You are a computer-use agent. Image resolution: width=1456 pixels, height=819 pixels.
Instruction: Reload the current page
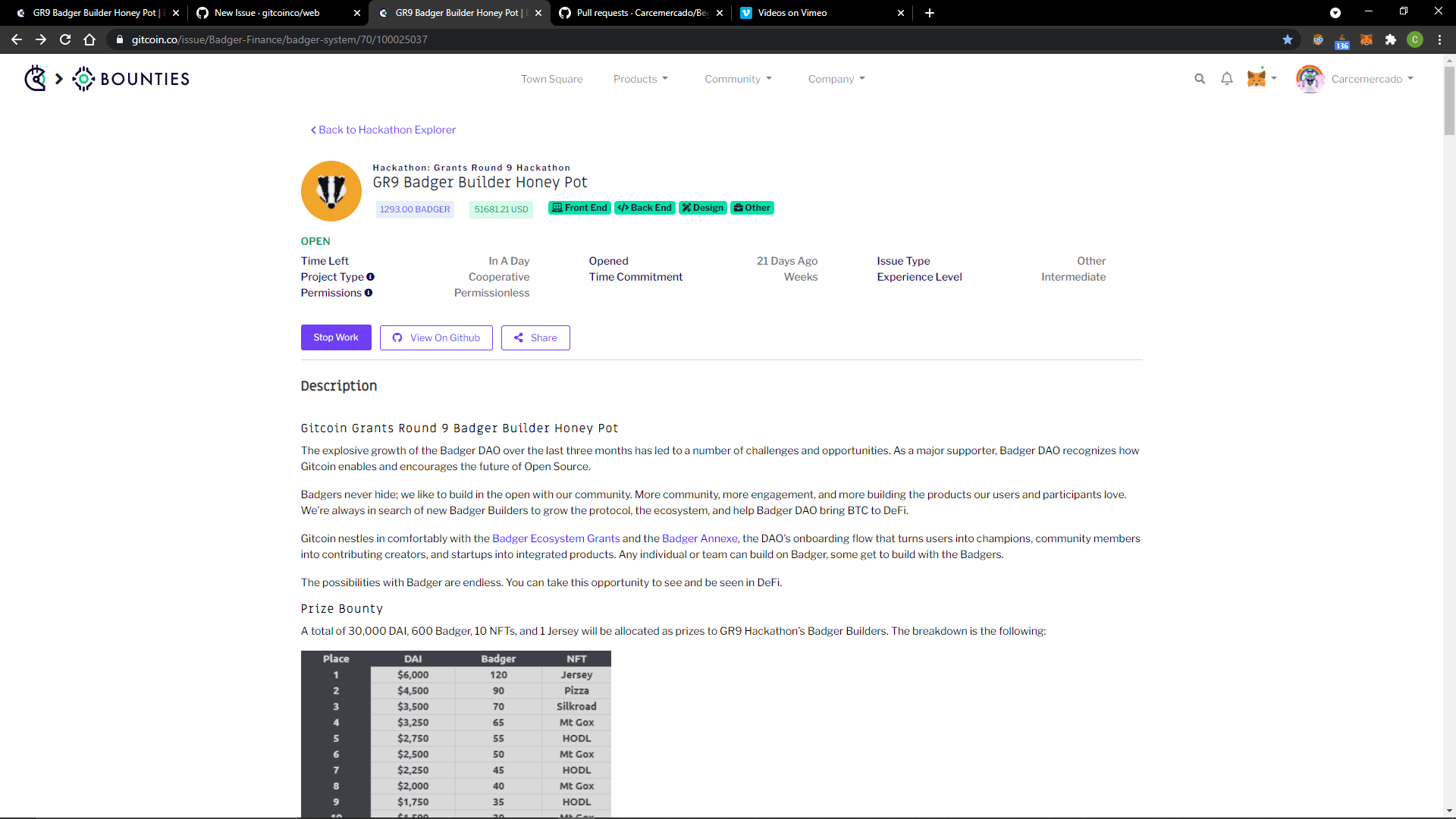click(x=65, y=39)
